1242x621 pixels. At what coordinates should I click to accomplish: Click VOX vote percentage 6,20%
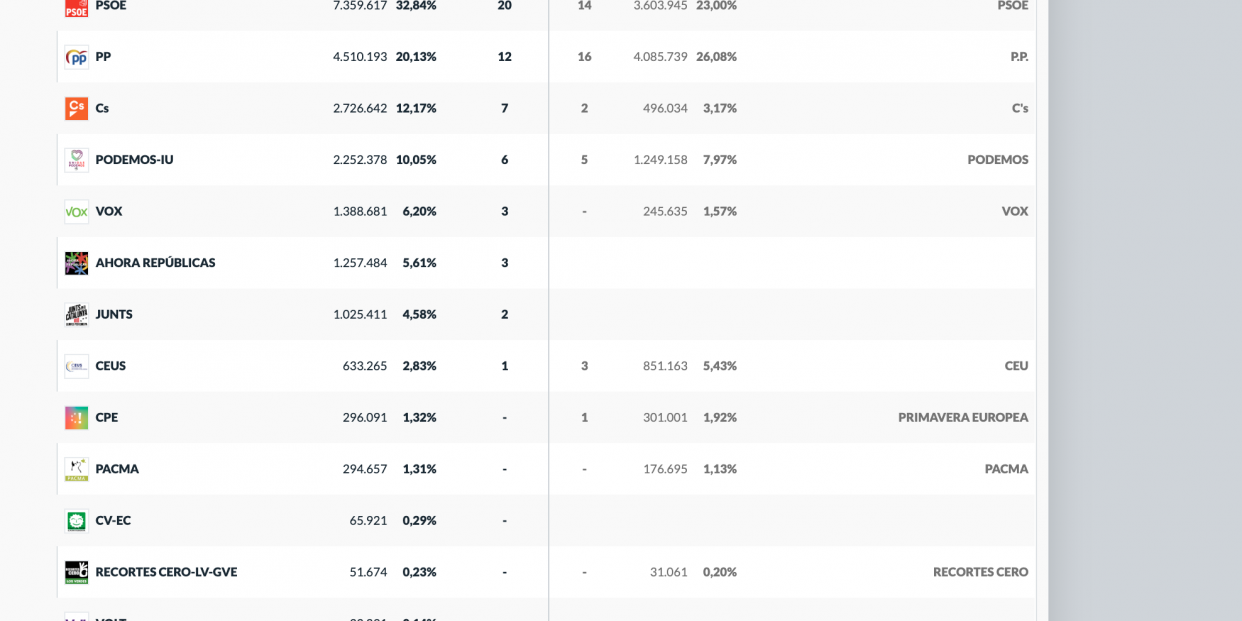[419, 211]
